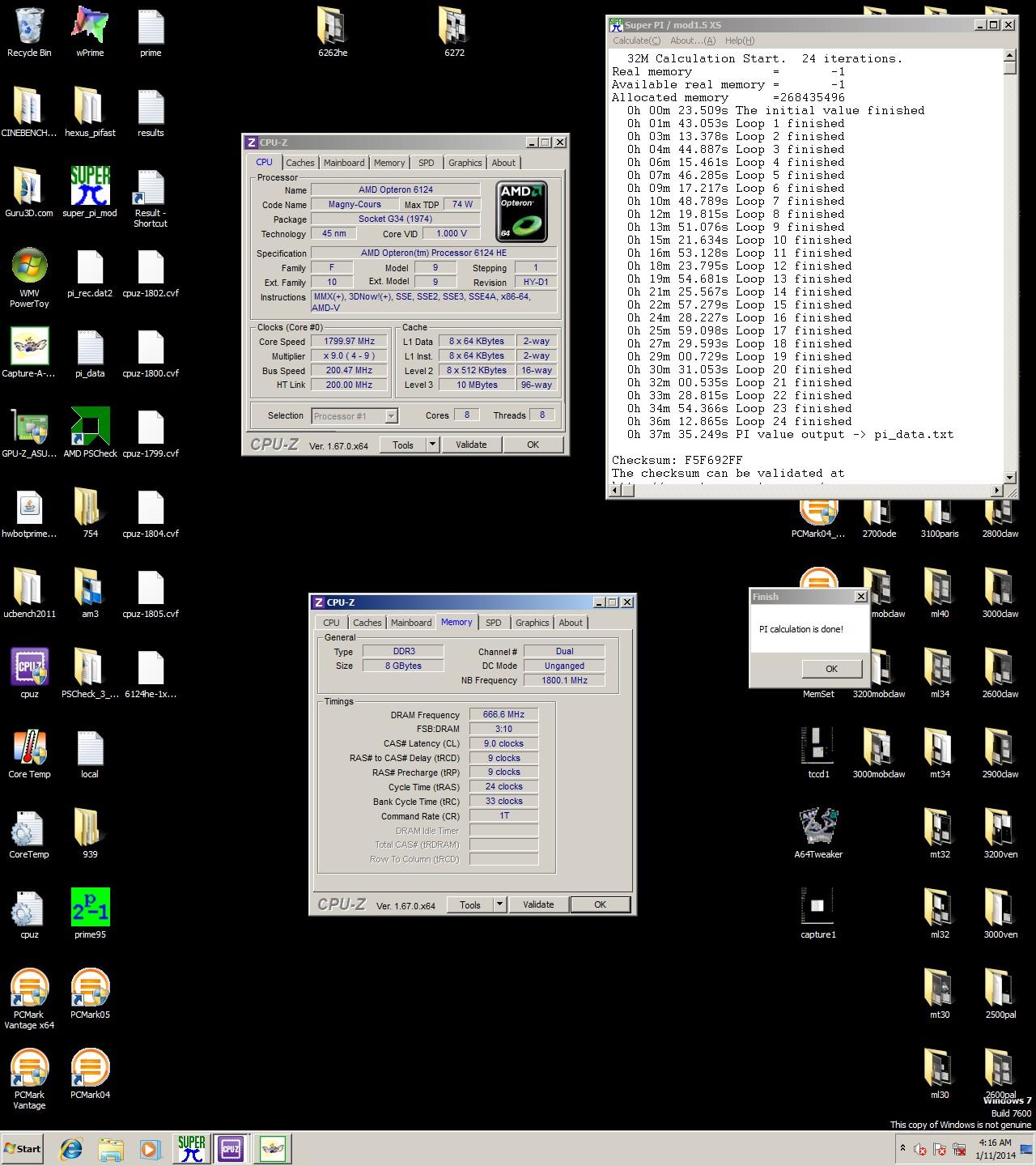Launch the purple cpuz desktop icon

(x=29, y=673)
